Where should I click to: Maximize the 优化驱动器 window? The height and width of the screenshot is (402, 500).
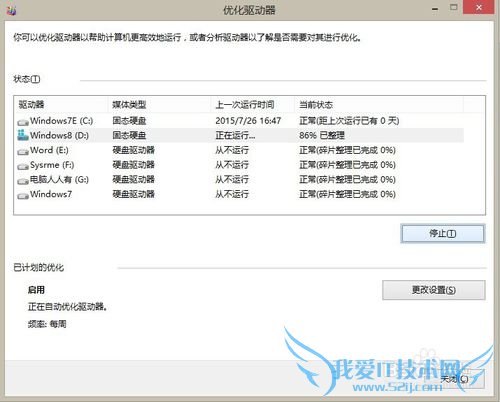point(453,7)
